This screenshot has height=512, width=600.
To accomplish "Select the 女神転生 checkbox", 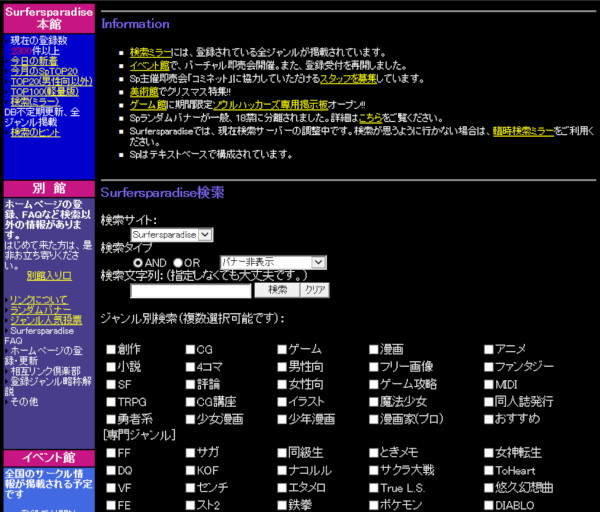I will point(489,453).
